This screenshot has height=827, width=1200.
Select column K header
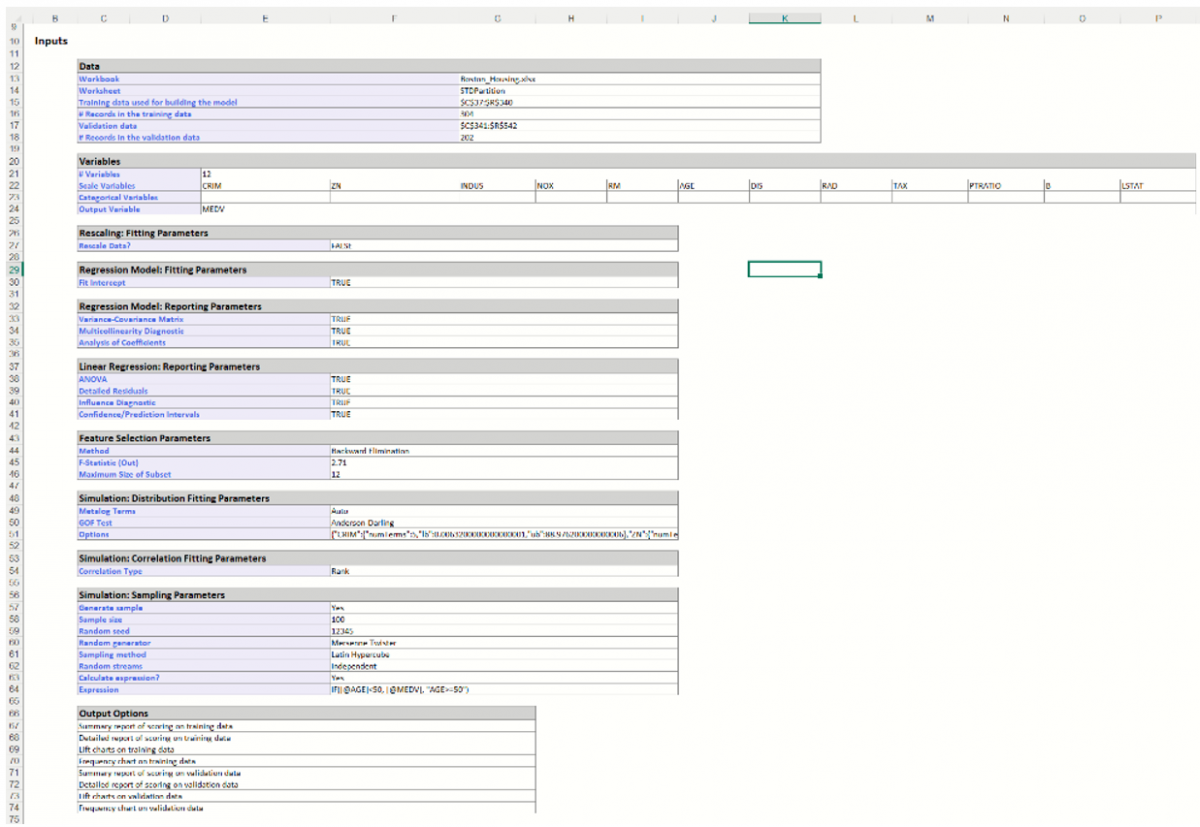(785, 17)
